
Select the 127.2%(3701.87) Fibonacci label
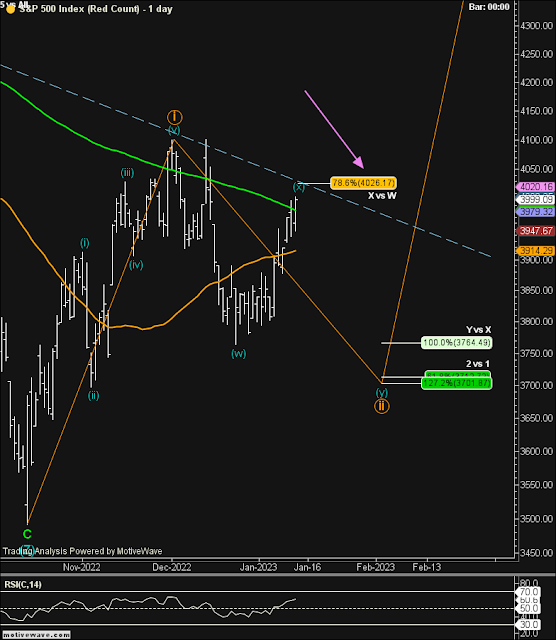pos(456,383)
